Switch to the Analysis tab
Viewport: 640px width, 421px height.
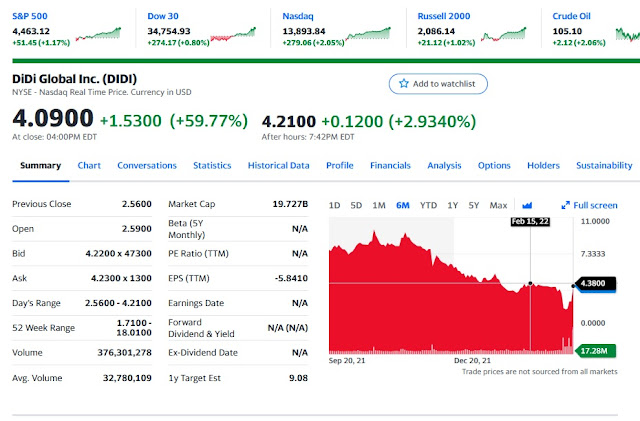pyautogui.click(x=444, y=165)
